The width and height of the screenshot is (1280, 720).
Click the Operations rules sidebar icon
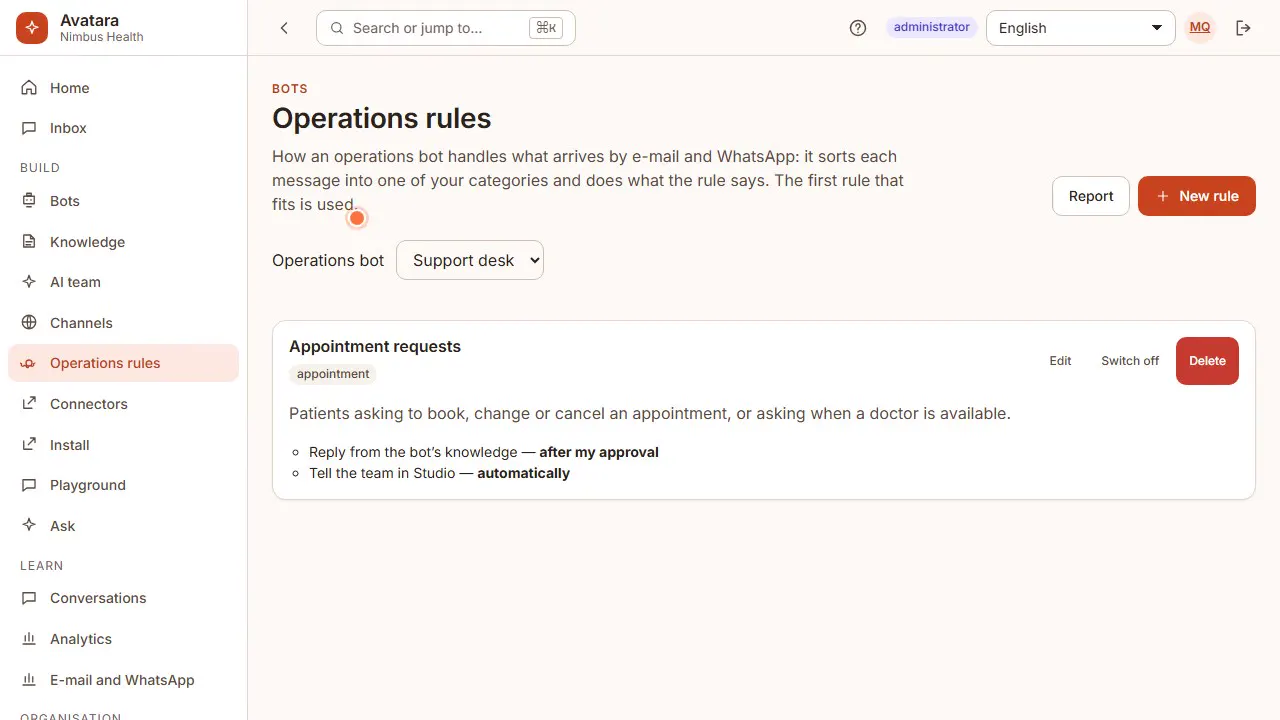click(x=29, y=363)
